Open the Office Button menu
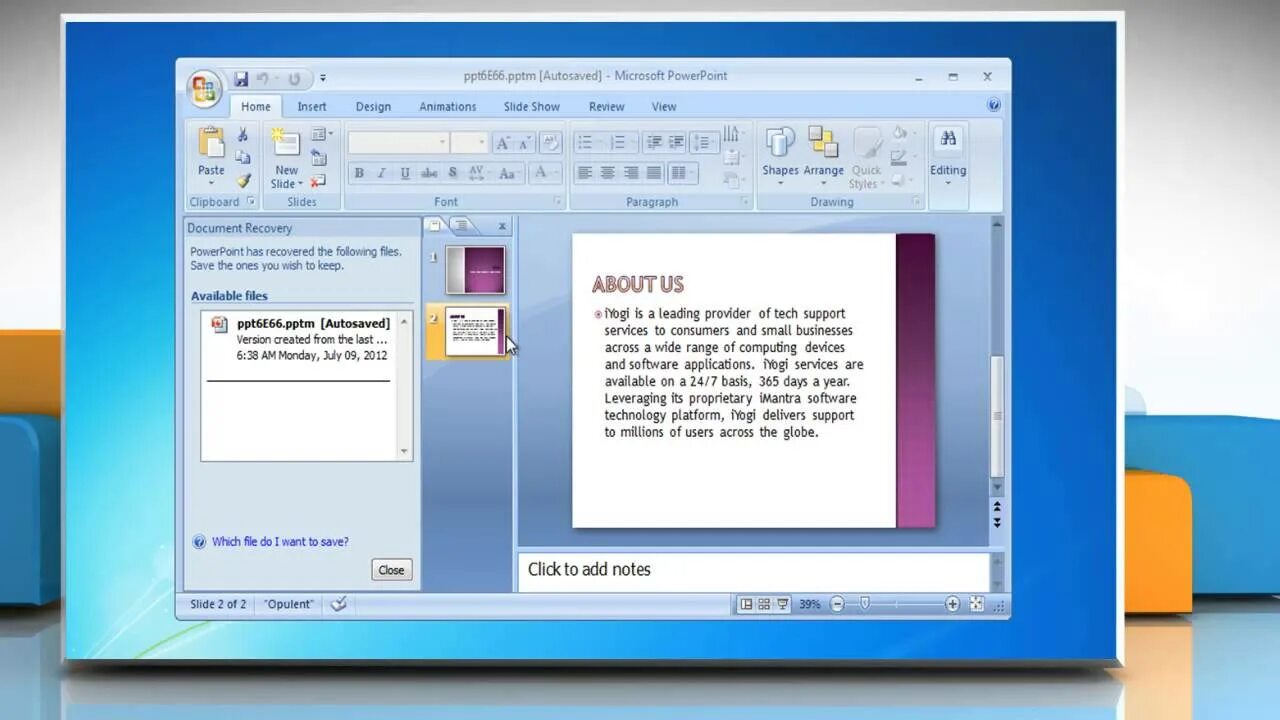The width and height of the screenshot is (1280, 720). click(205, 90)
